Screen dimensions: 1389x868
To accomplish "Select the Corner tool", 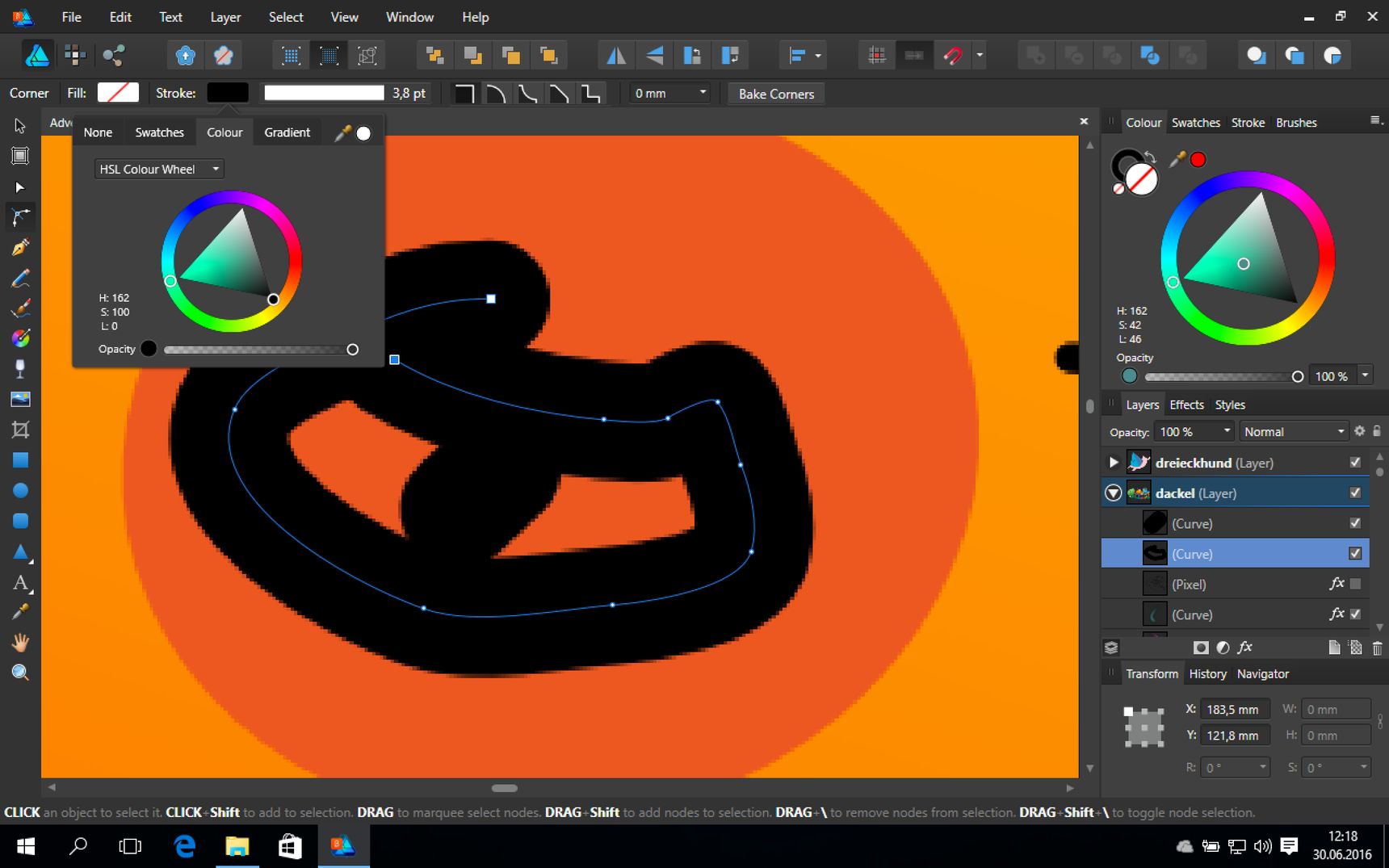I will [20, 216].
